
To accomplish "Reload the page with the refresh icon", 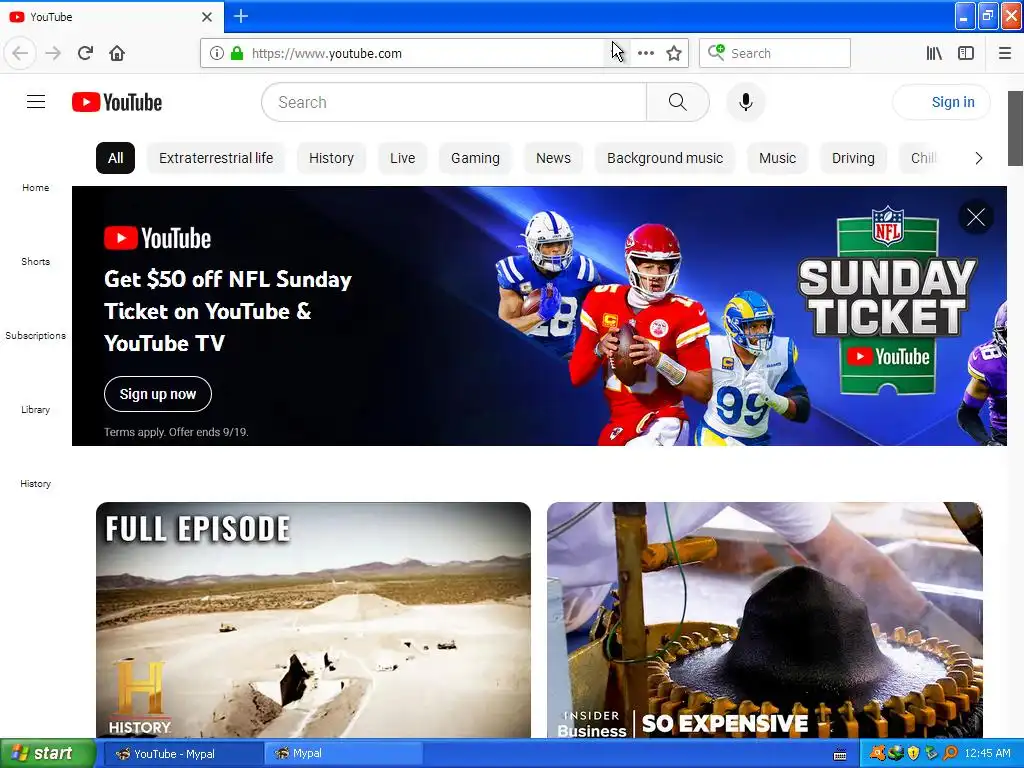I will pyautogui.click(x=85, y=53).
